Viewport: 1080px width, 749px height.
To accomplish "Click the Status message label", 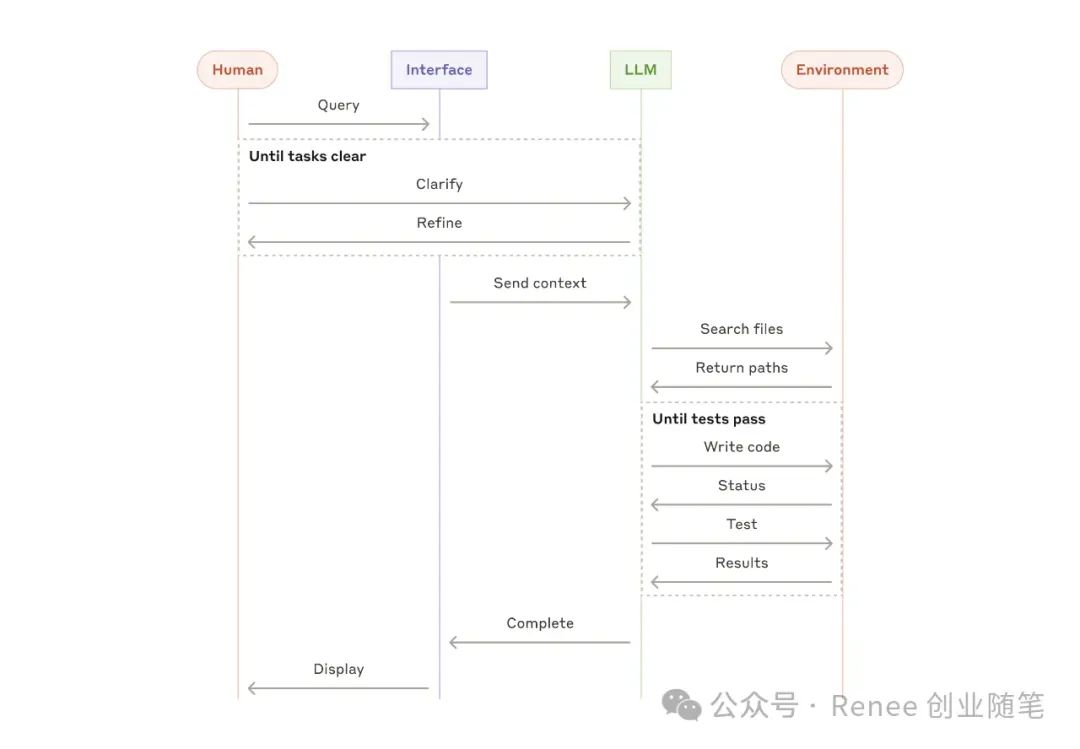I will 741,486.
